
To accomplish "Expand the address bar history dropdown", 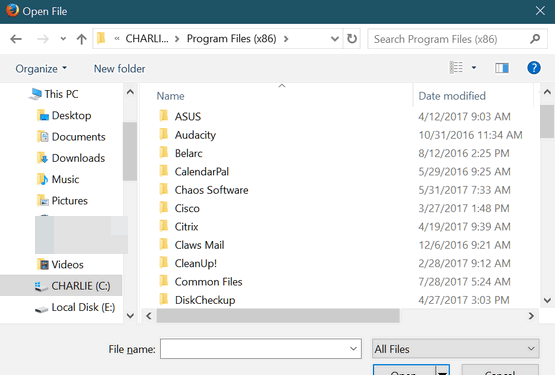I will (334, 39).
